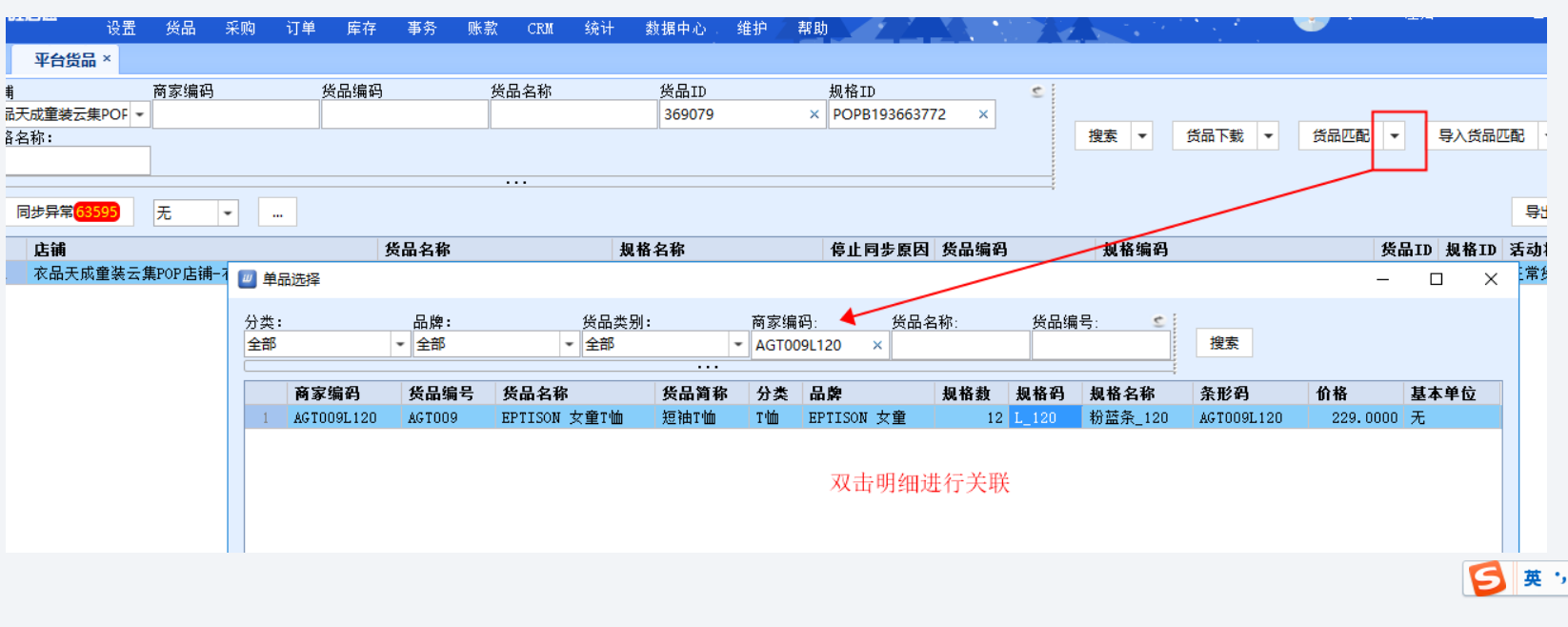This screenshot has width=1568, height=627.
Task: Clear the 规格ID field value
Action: point(982,114)
